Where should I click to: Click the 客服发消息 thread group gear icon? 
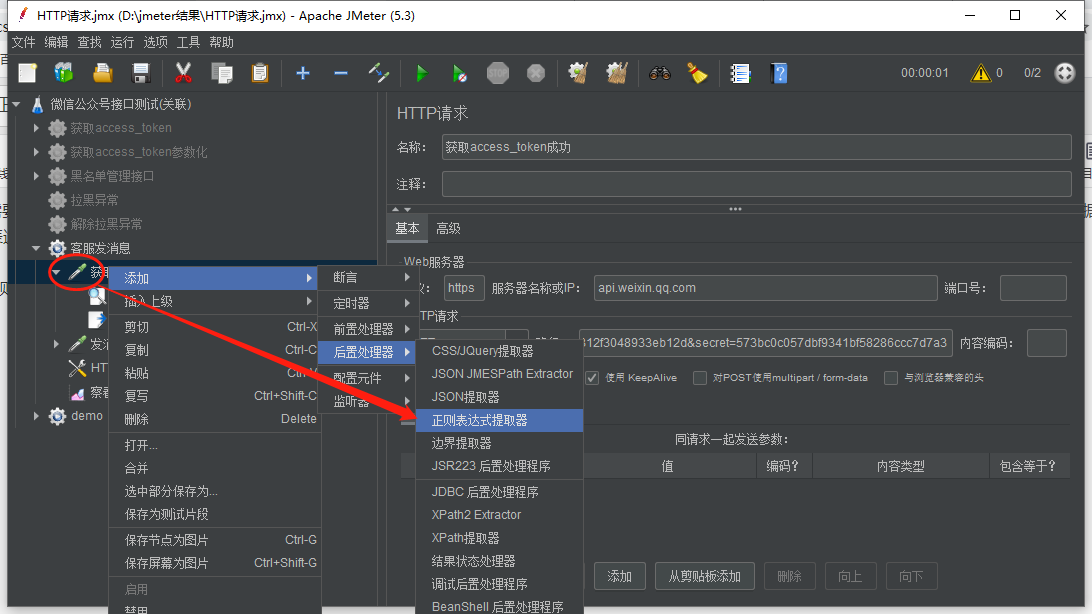tap(57, 248)
